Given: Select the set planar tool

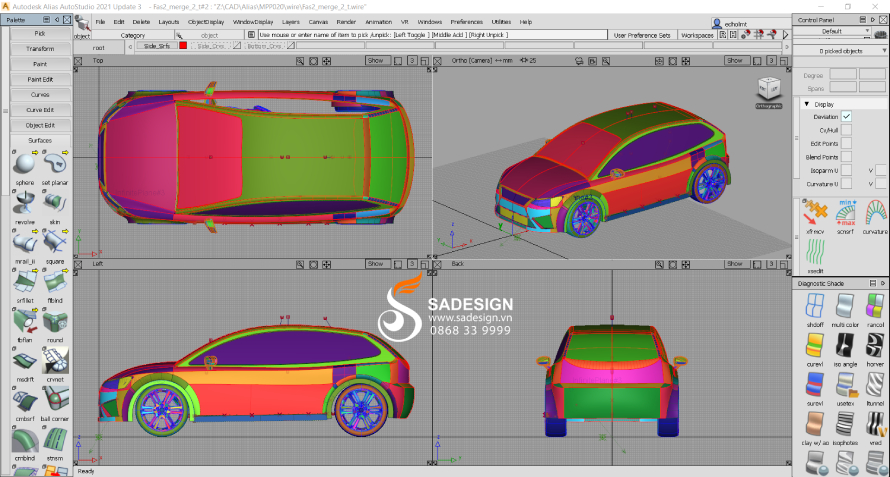Looking at the screenshot, I should pyautogui.click(x=55, y=165).
